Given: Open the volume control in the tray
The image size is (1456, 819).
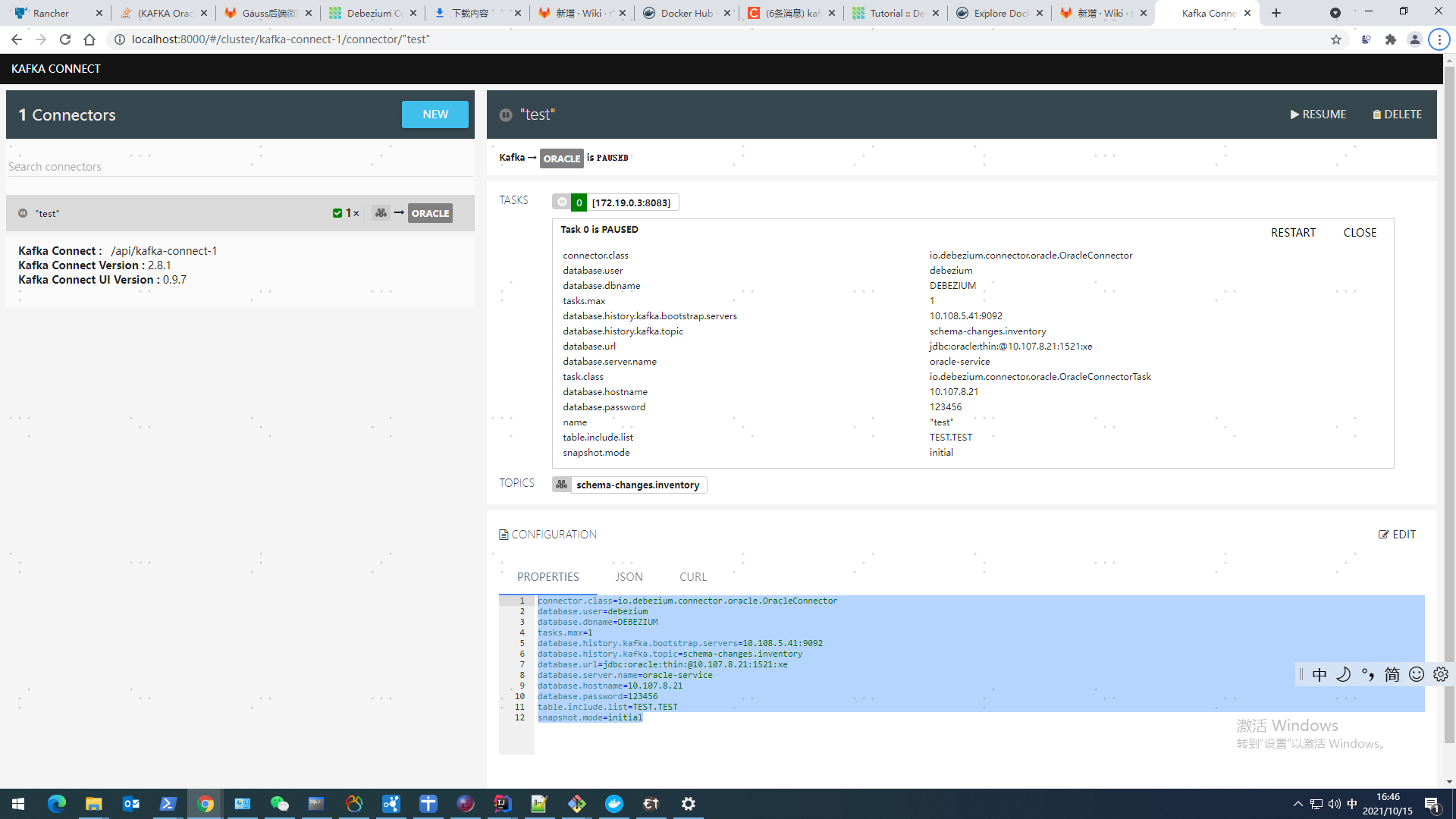Looking at the screenshot, I should coord(1334,804).
